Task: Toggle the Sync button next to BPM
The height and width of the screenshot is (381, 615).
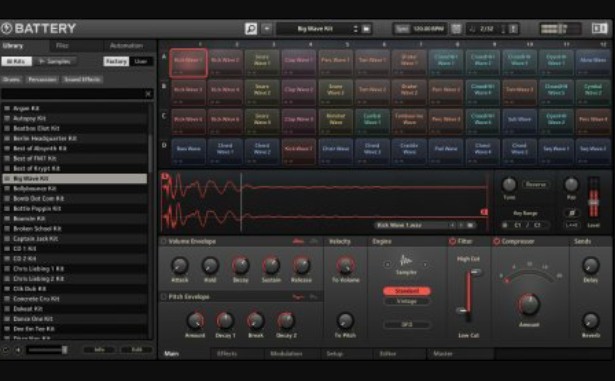Action: pyautogui.click(x=402, y=29)
